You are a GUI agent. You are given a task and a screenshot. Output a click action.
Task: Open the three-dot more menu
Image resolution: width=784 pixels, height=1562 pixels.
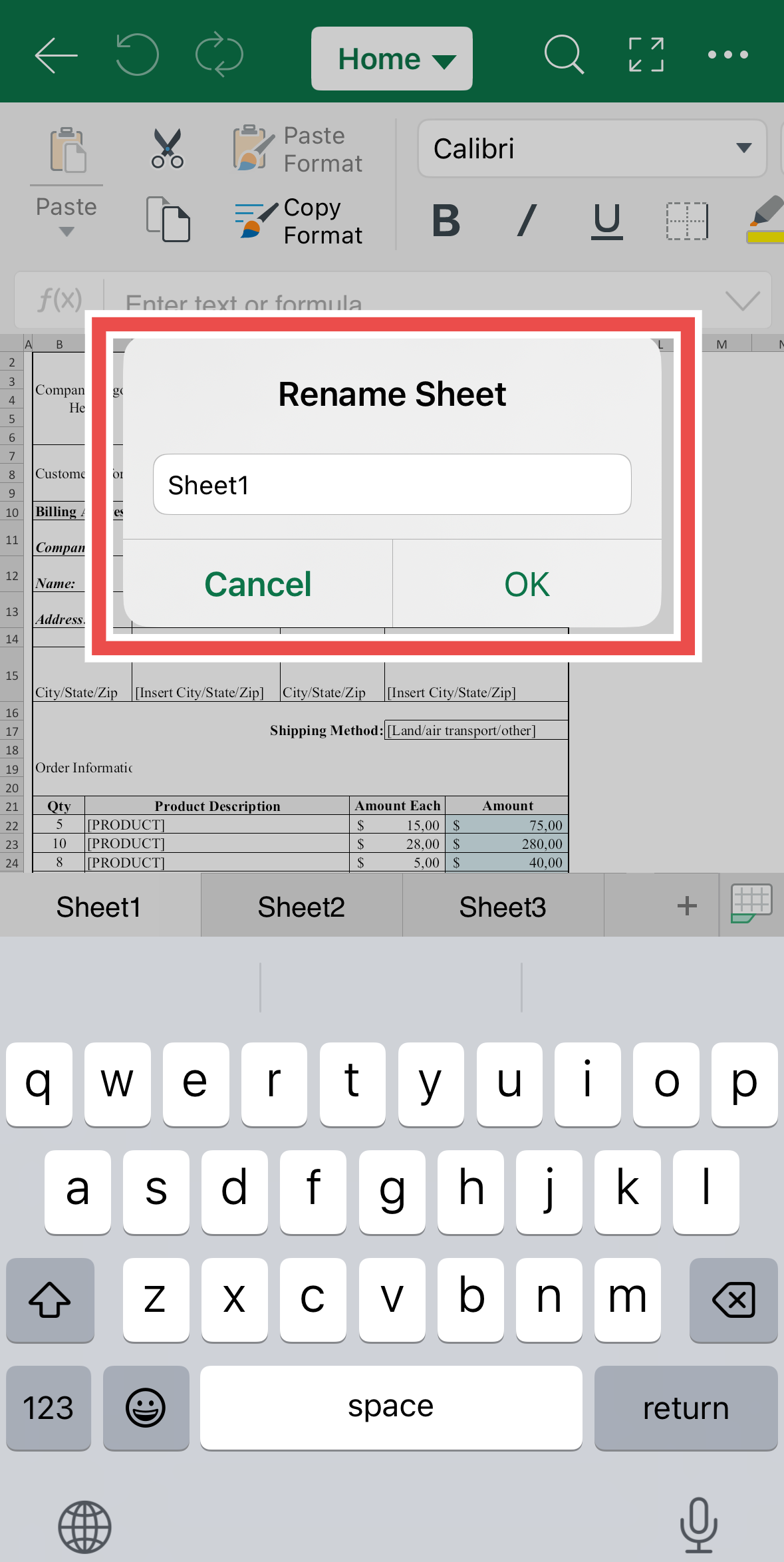tap(728, 55)
